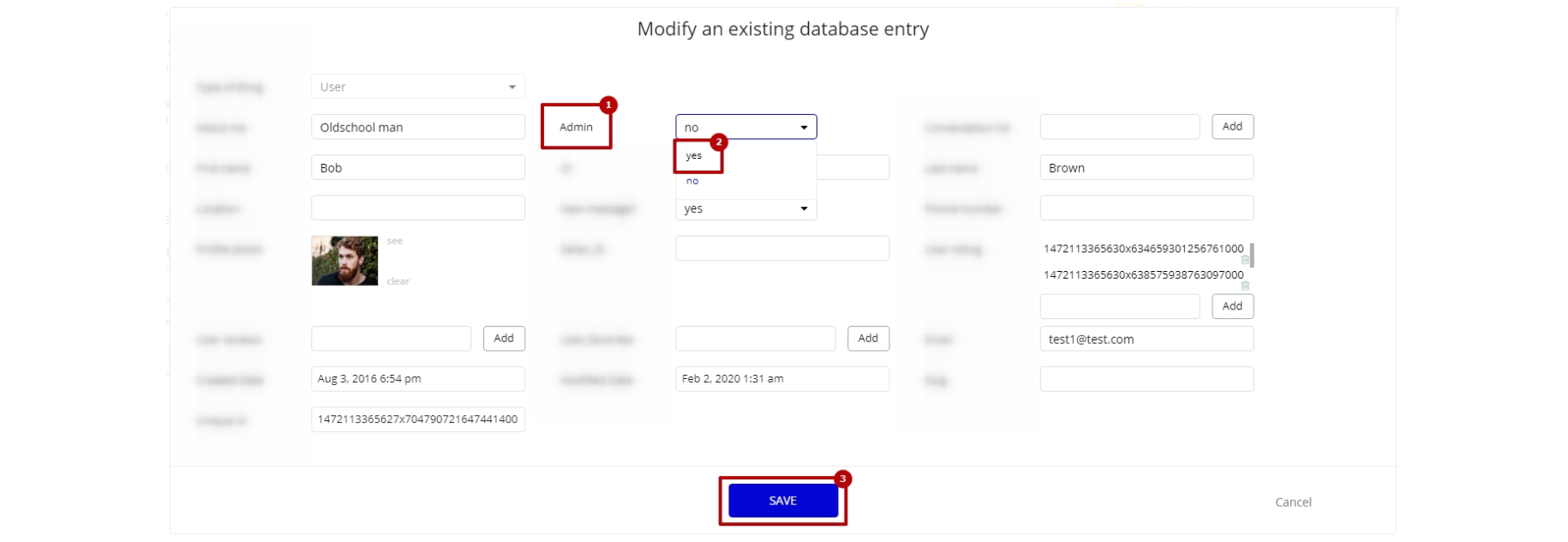This screenshot has width=1568, height=542.
Task: Click Add button below the ID list
Action: (x=1232, y=306)
